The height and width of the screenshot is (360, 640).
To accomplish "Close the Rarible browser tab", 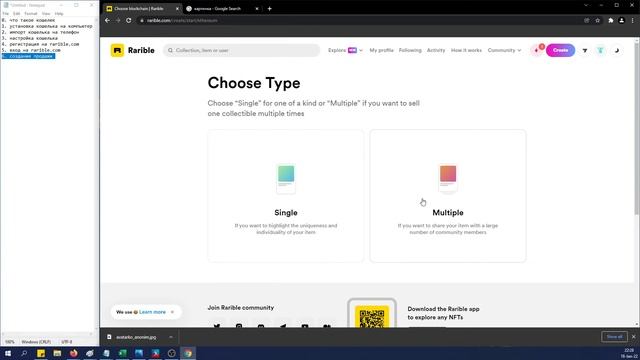I will [x=177, y=9].
